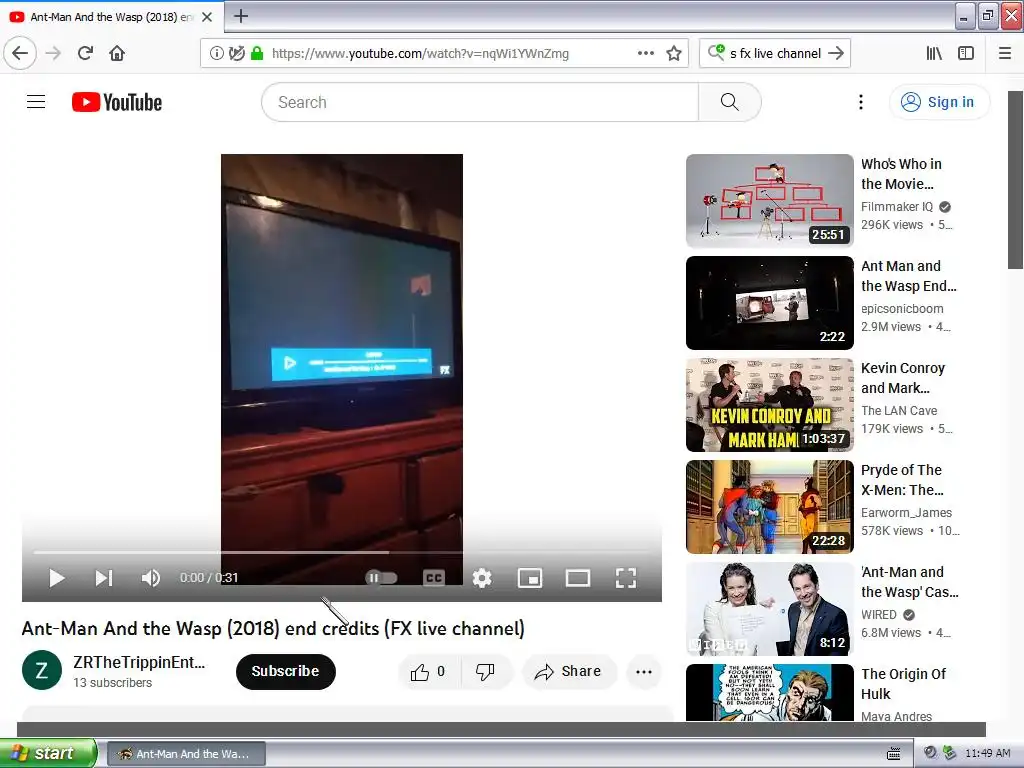Click Earworm_James channel name

[906, 513]
